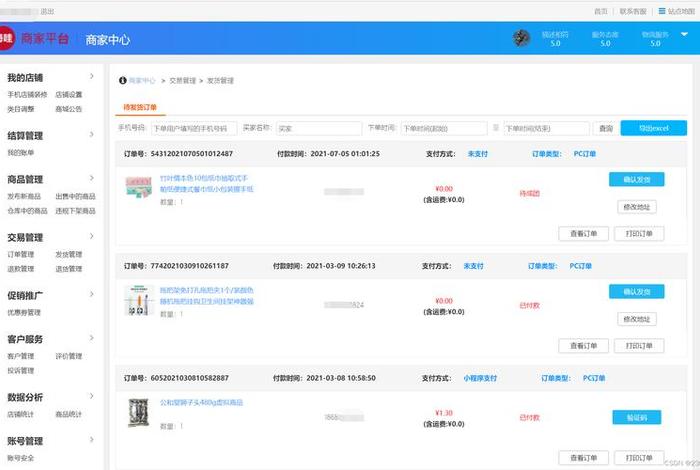The width and height of the screenshot is (700, 470).
Task: Open 商品统计 in the sidebar
Action: [x=69, y=414]
